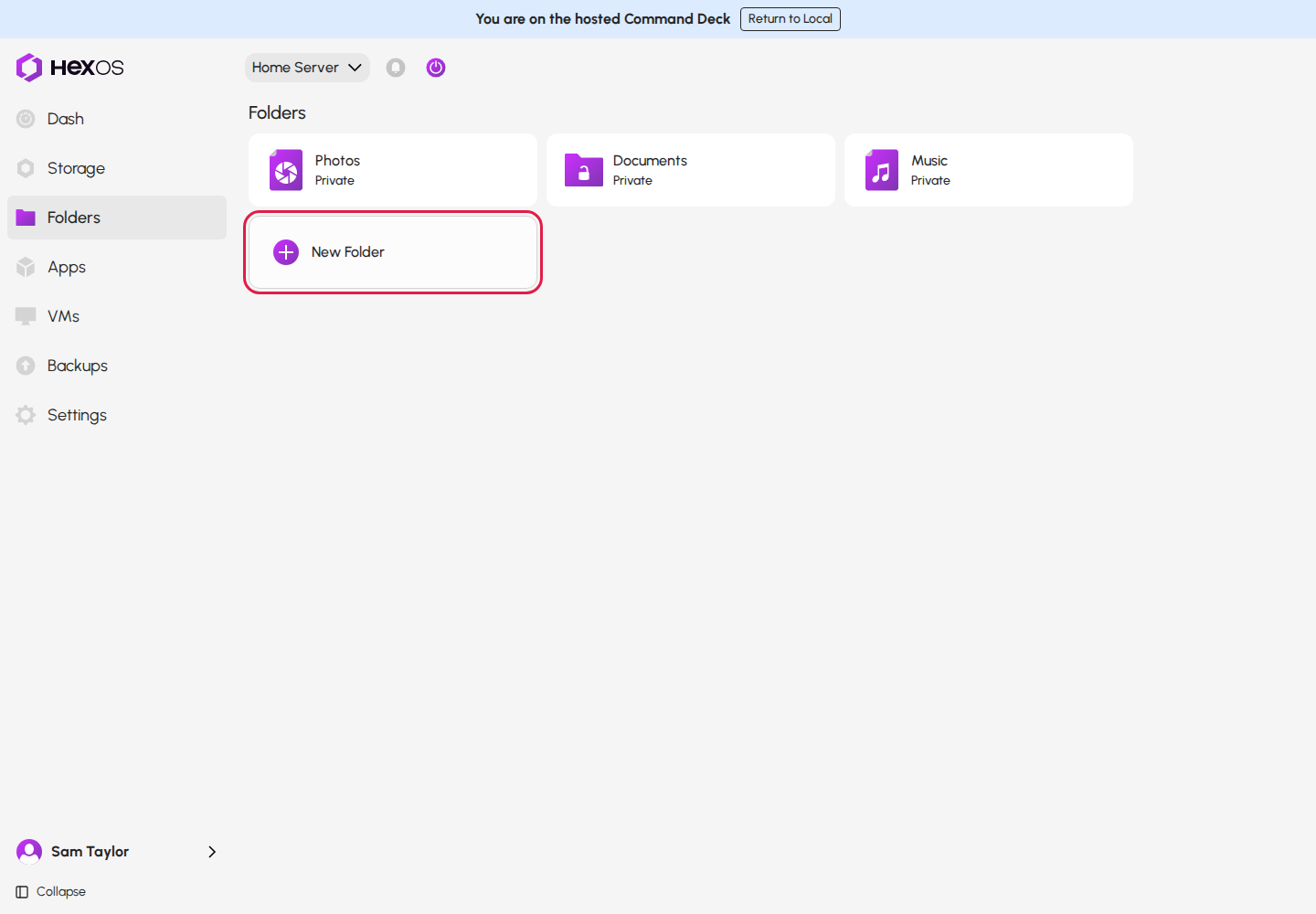Select Folders label in sidebar
Image resolution: width=1316 pixels, height=914 pixels.
[74, 218]
